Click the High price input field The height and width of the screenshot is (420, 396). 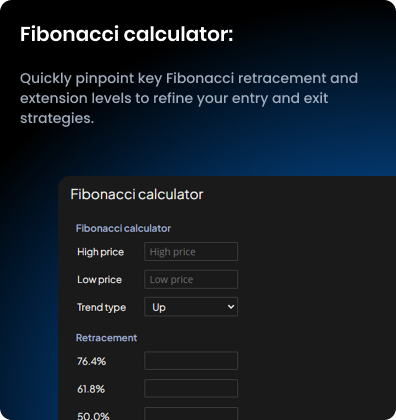click(x=191, y=252)
